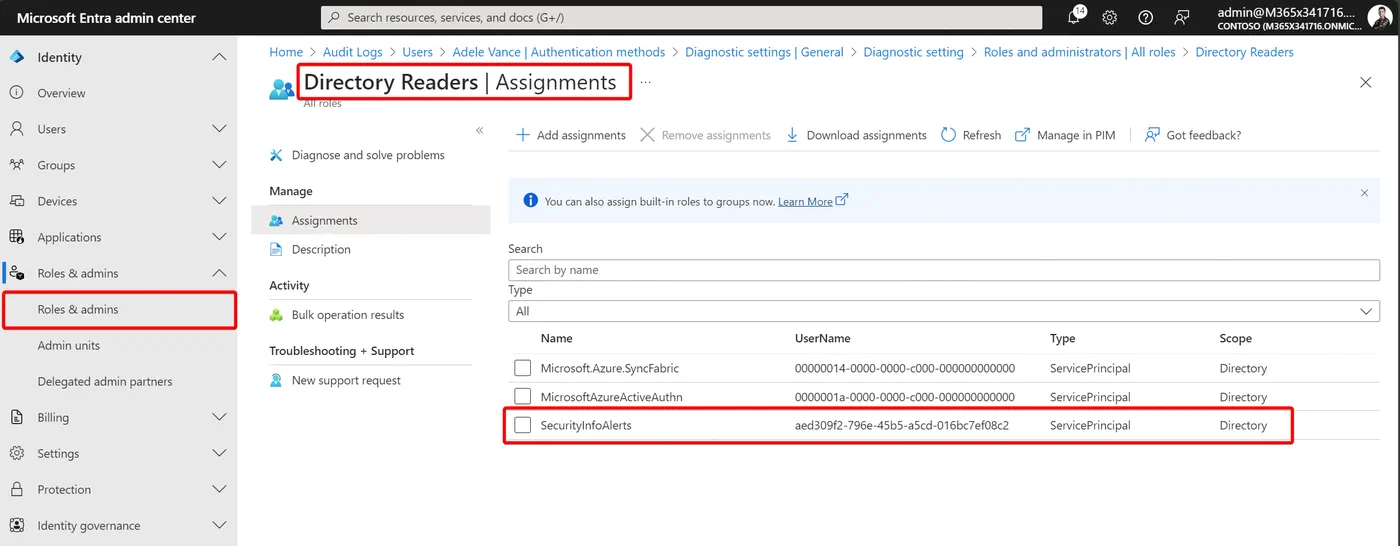This screenshot has height=546, width=1400.
Task: Click the plus icon for Add assignments
Action: 523,135
